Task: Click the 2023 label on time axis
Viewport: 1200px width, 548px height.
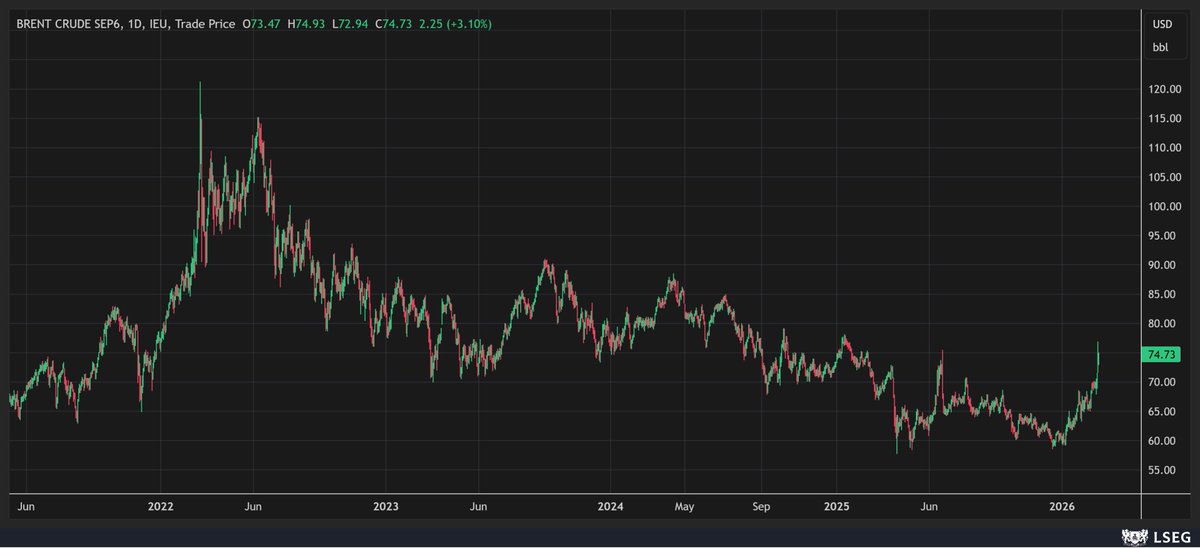Action: click(386, 507)
